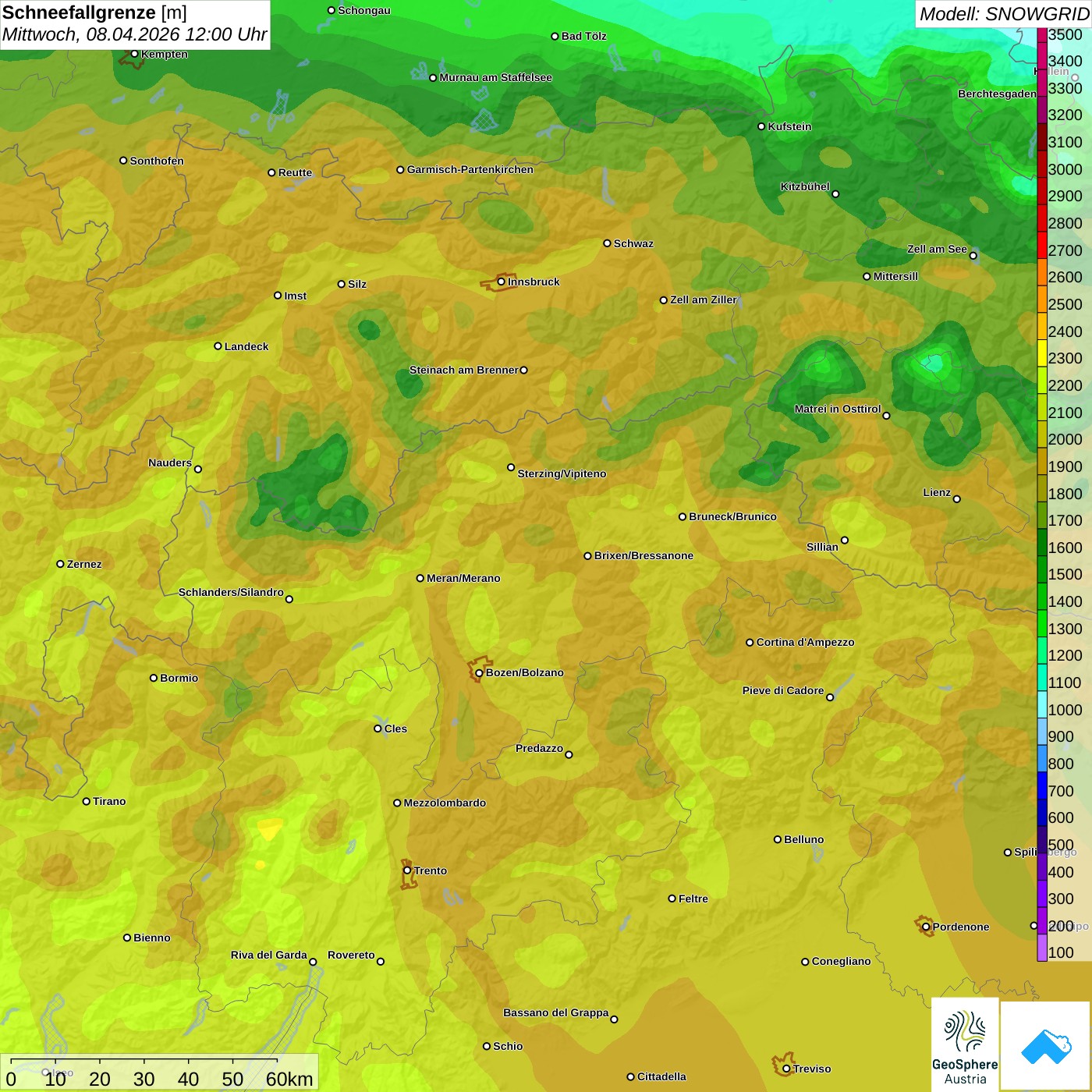Click the Zernez label

[x=84, y=564]
